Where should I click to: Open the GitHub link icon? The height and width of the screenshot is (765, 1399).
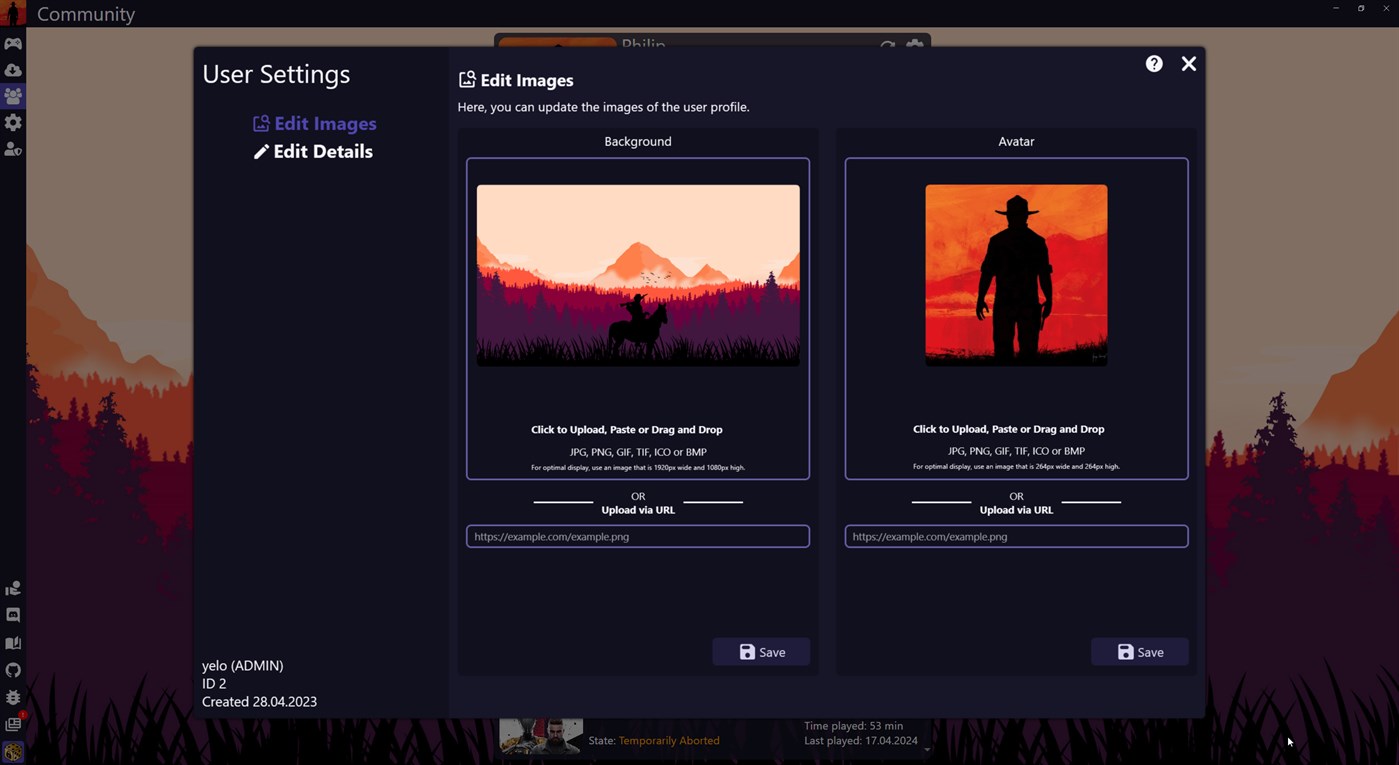(13, 670)
